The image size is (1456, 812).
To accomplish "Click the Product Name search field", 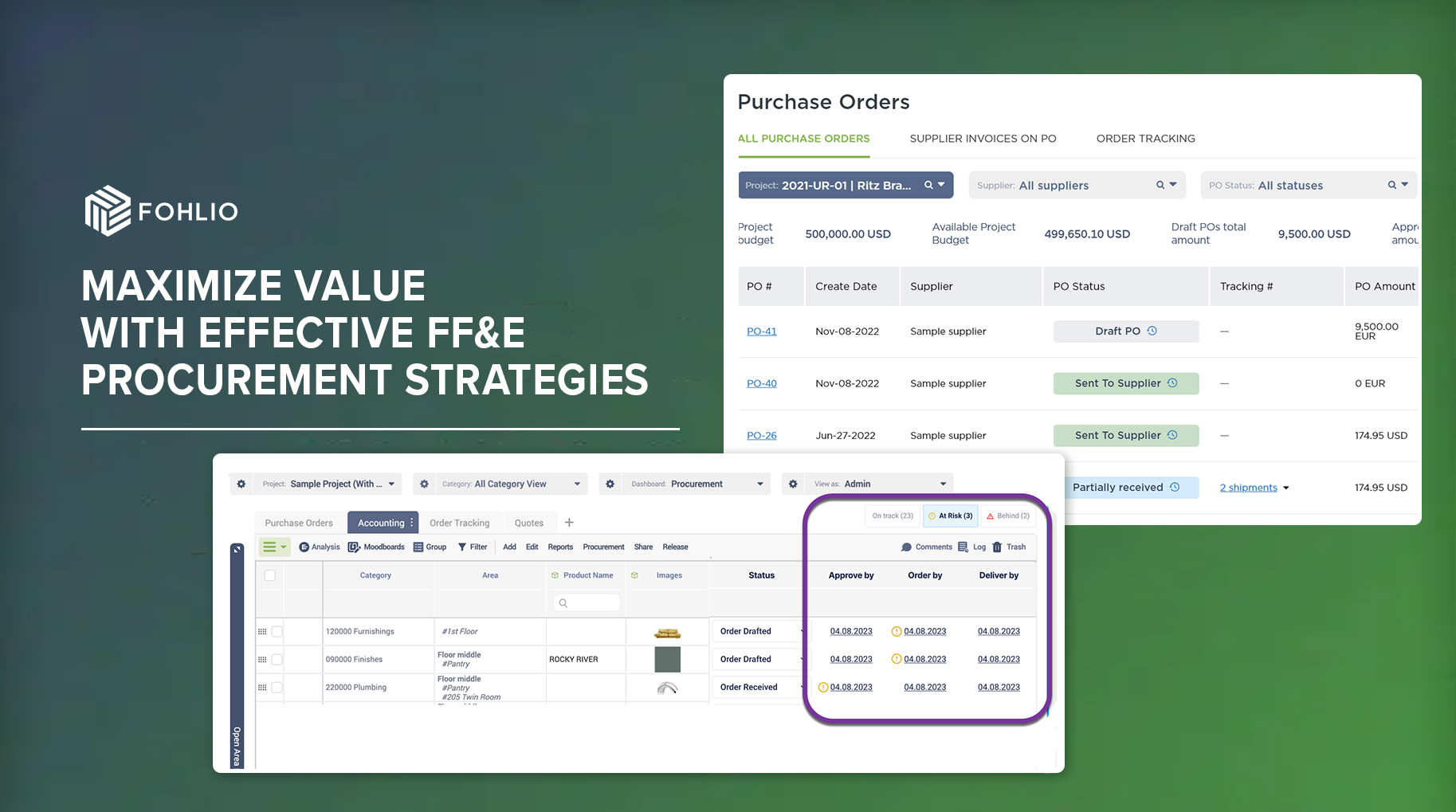I will point(588,603).
